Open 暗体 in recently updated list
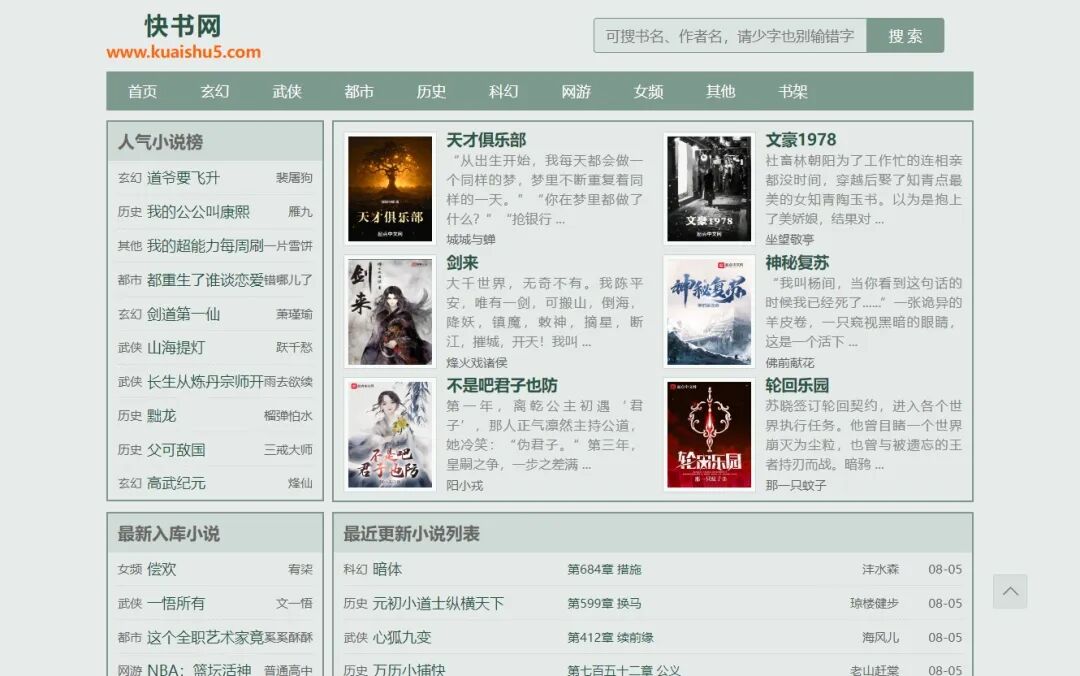Image resolution: width=1080 pixels, height=676 pixels. pyautogui.click(x=387, y=569)
